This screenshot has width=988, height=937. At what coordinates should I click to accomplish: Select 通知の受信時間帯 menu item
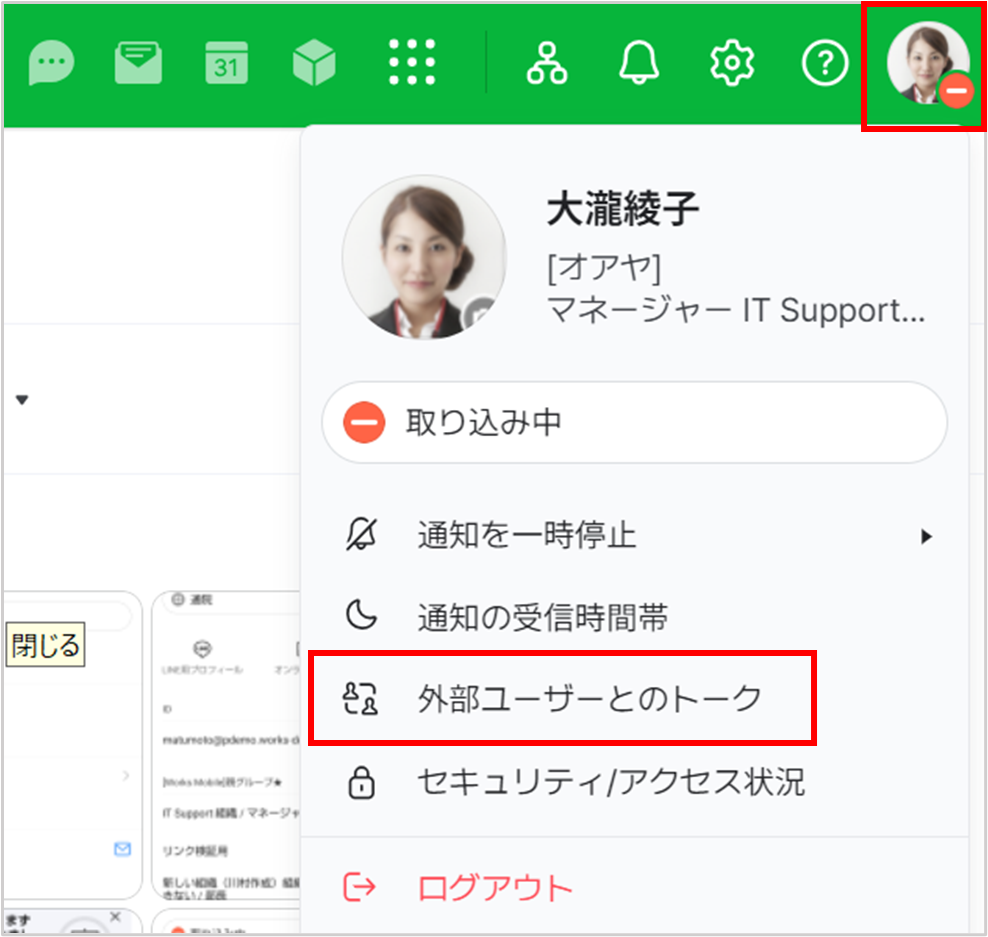(x=542, y=618)
